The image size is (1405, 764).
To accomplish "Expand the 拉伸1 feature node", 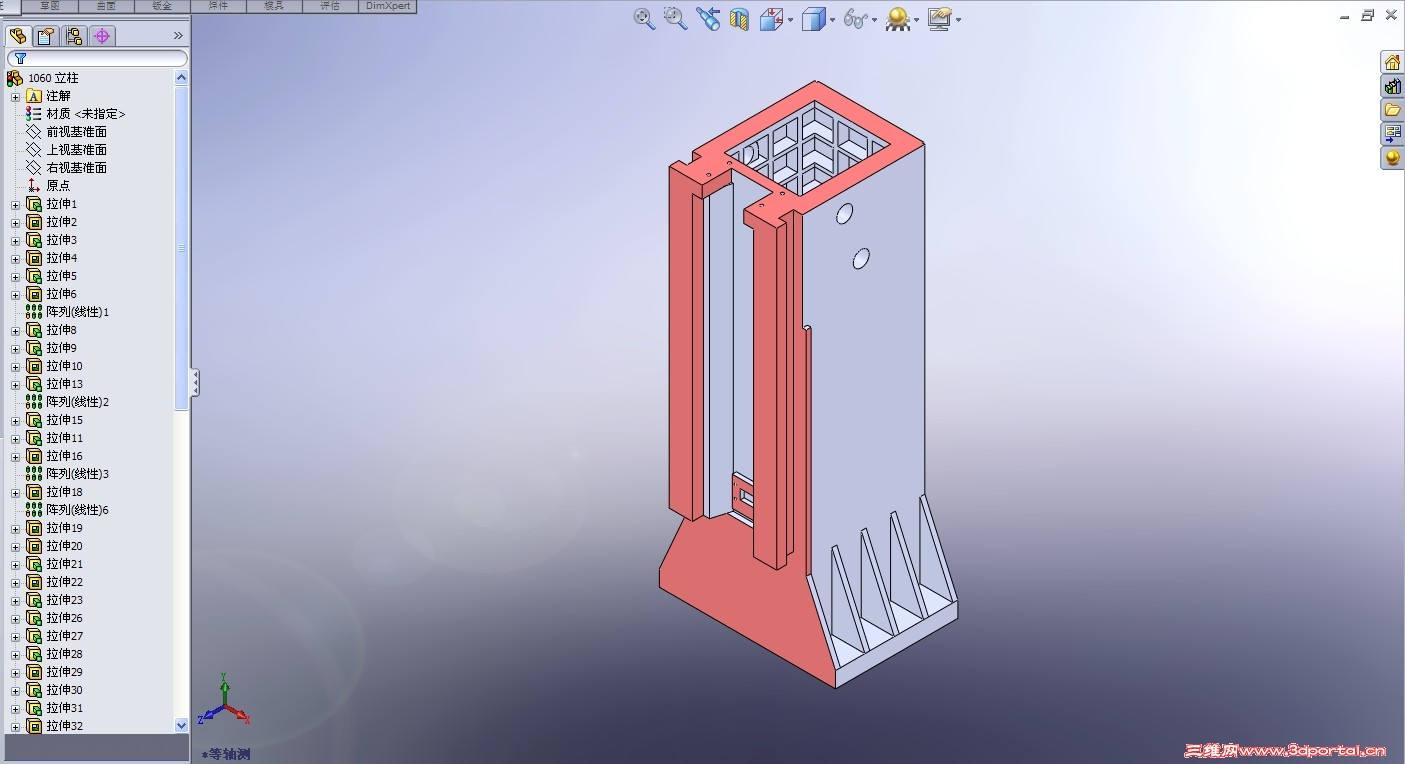I will pyautogui.click(x=15, y=205).
